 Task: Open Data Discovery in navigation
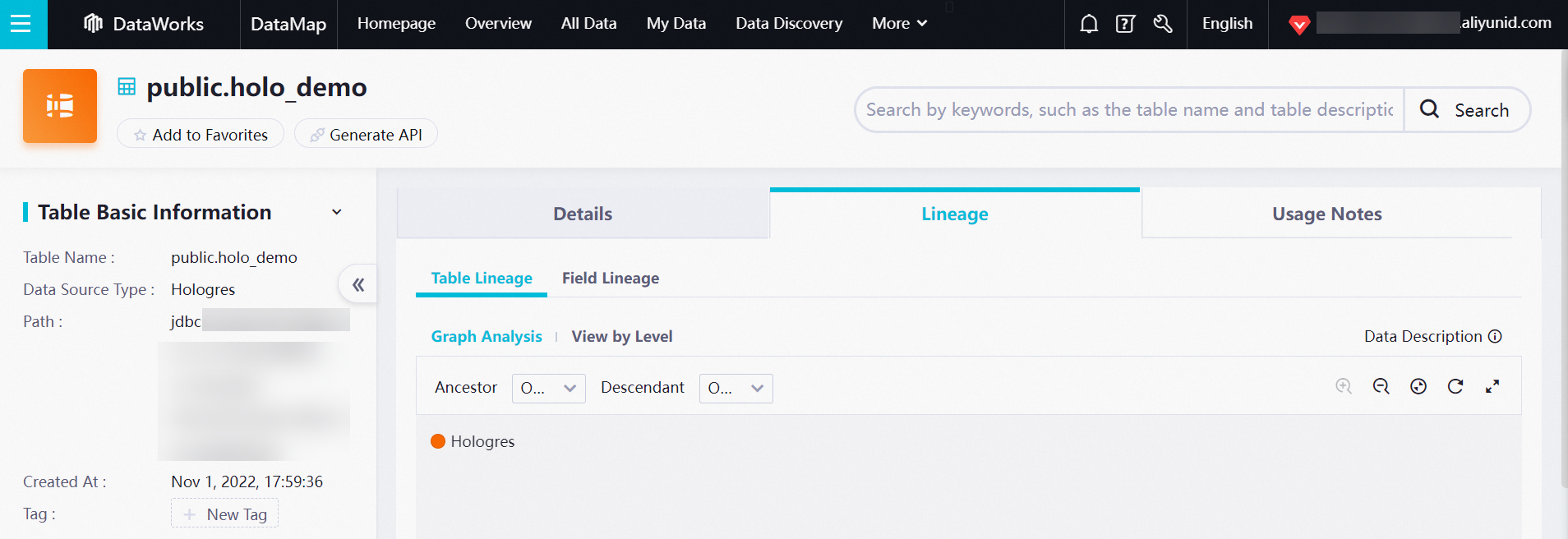(789, 24)
